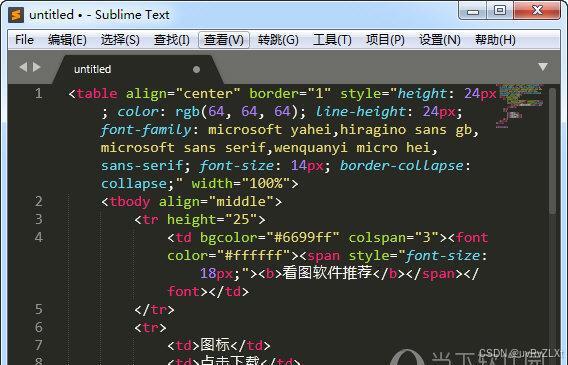Open the 查找(I) menu
The width and height of the screenshot is (568, 365).
coord(172,39)
